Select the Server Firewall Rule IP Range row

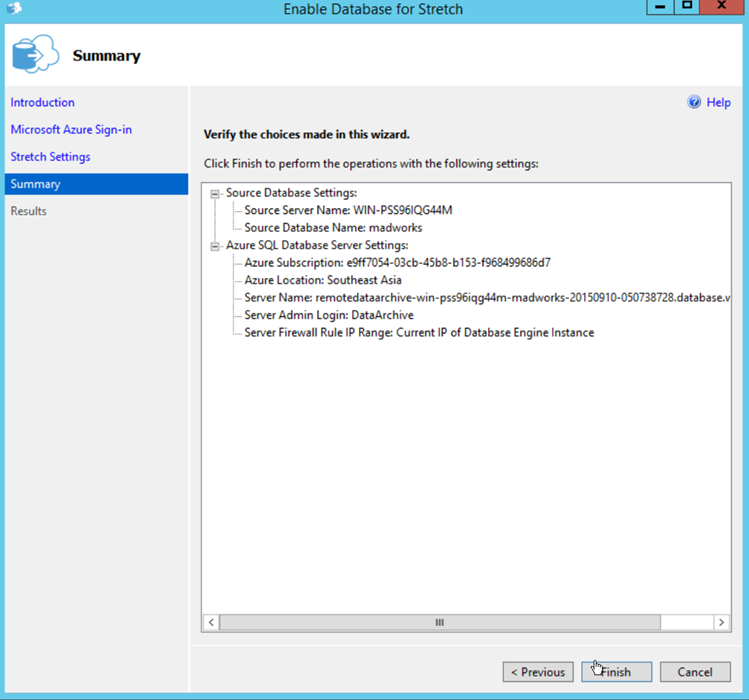(x=419, y=333)
